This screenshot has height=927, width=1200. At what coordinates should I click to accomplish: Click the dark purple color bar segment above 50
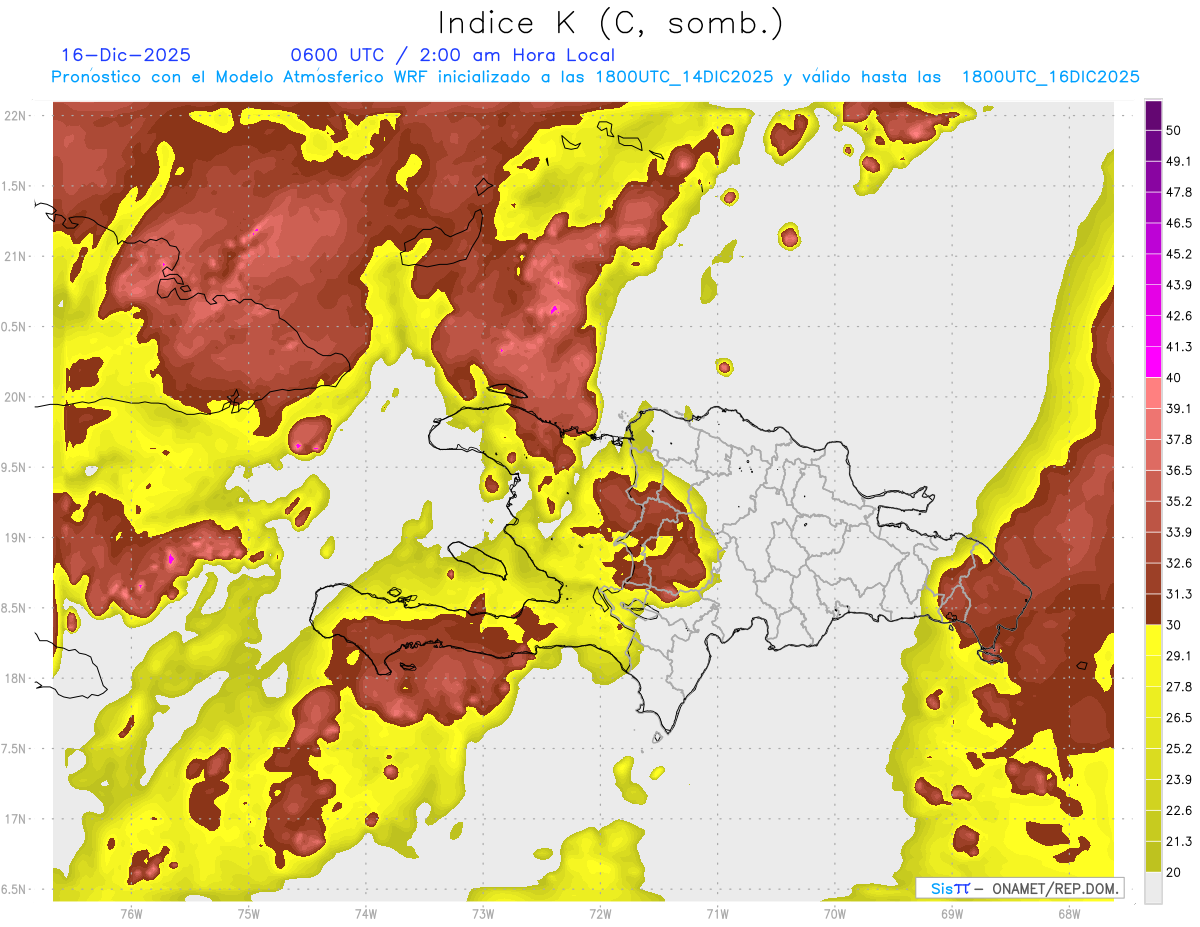(1154, 116)
